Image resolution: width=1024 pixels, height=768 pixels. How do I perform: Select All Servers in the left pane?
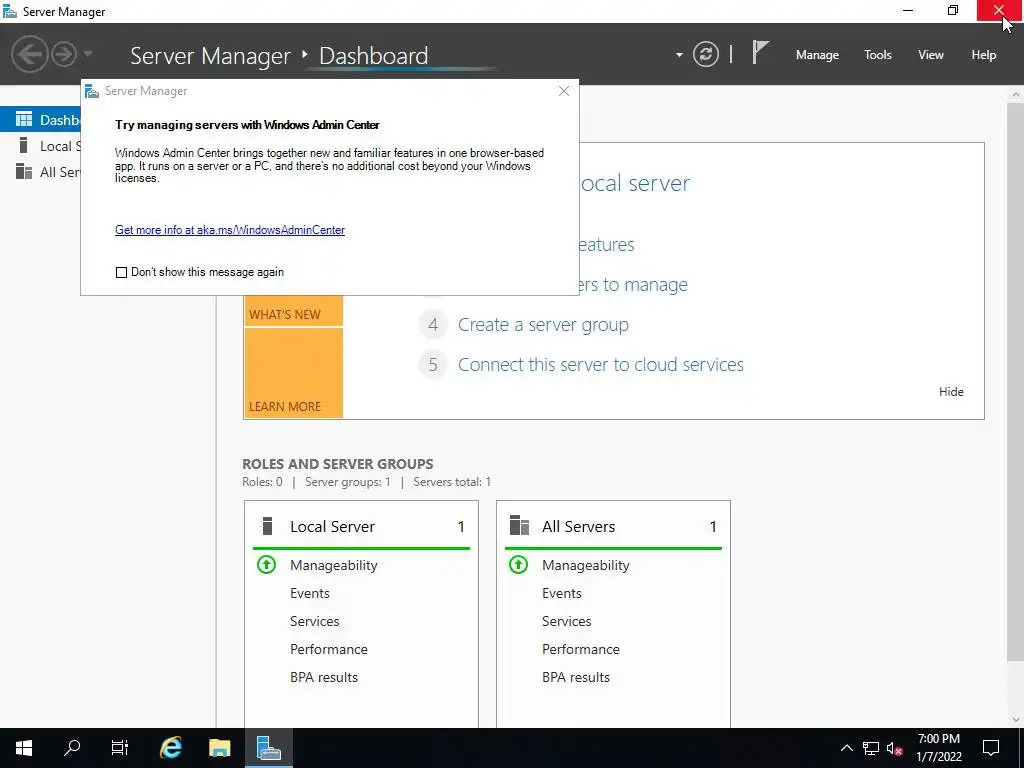click(41, 172)
